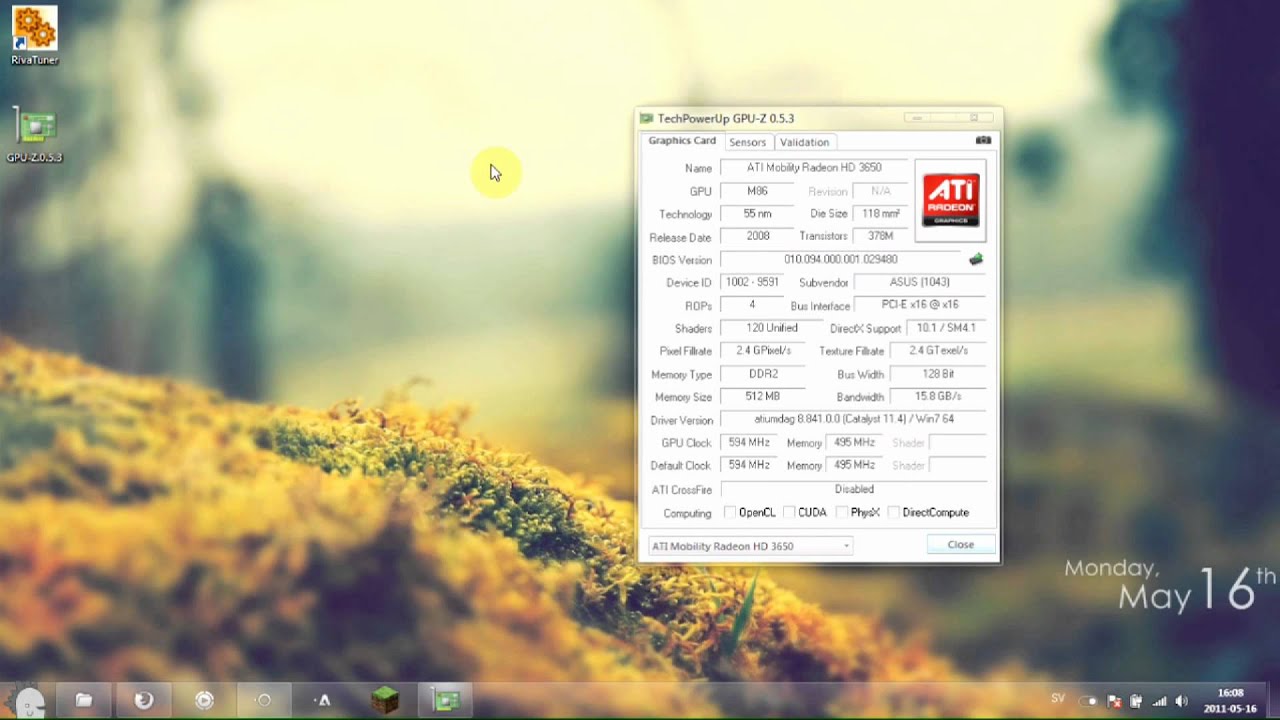Select the Technology value 55 nm

click(757, 214)
